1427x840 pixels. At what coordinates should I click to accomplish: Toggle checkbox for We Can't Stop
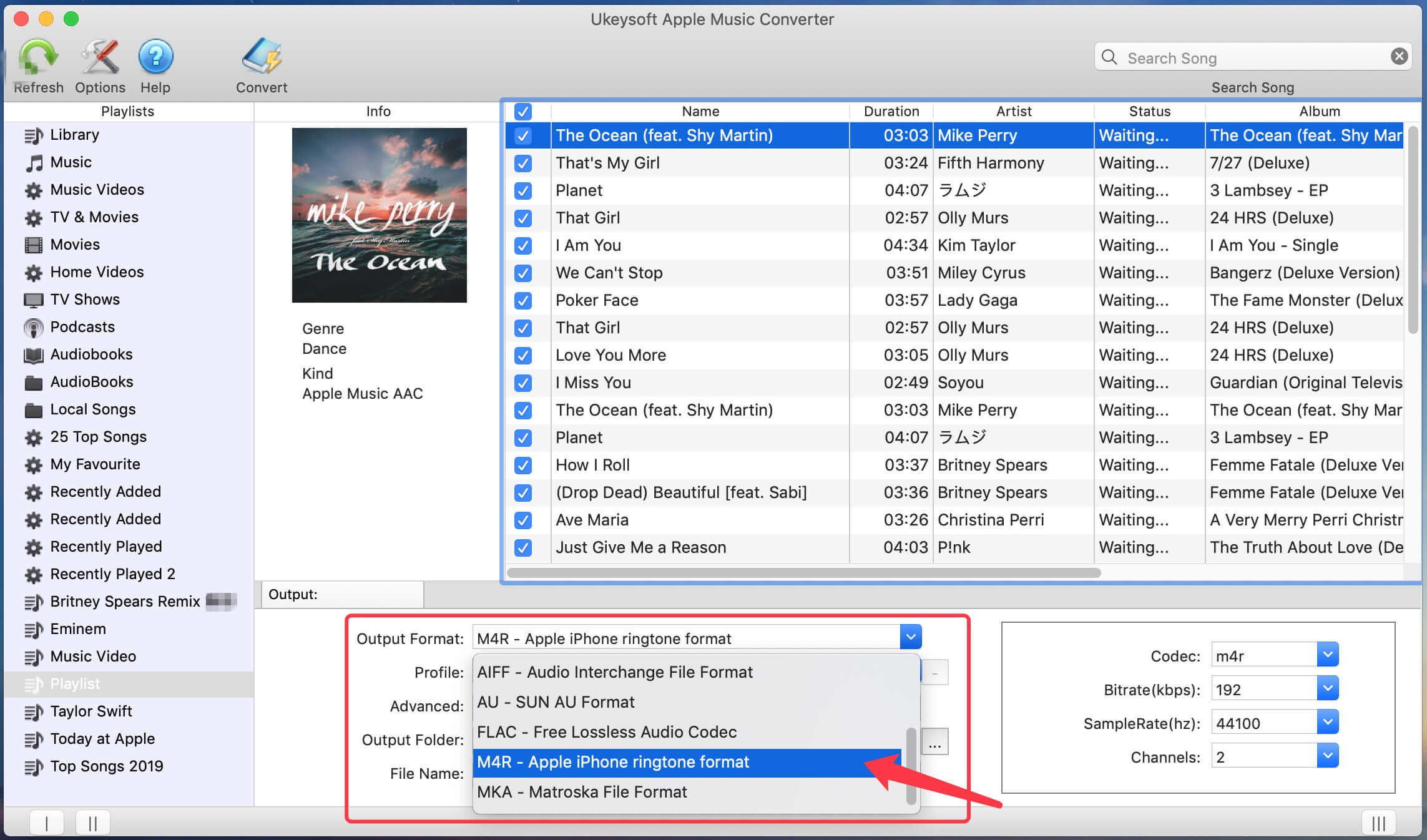tap(522, 272)
